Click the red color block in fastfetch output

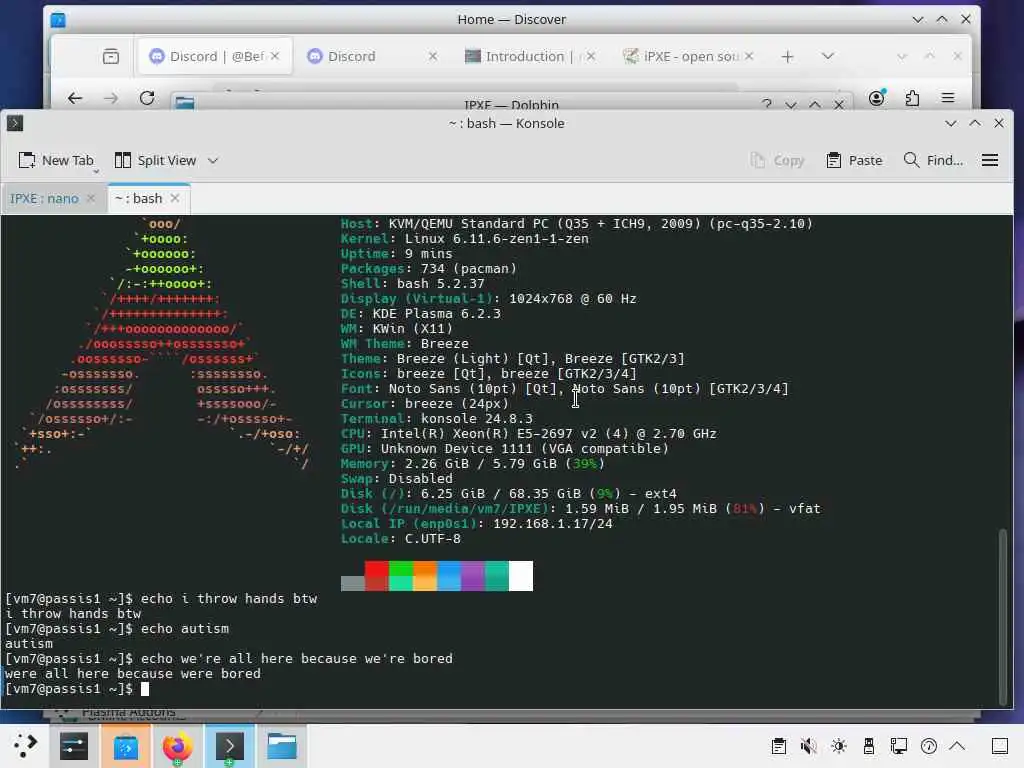tap(376, 576)
